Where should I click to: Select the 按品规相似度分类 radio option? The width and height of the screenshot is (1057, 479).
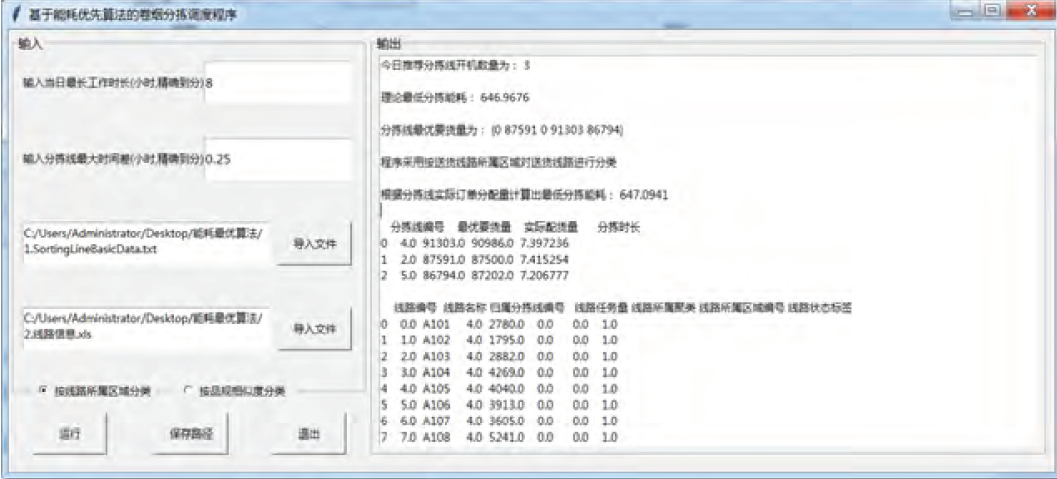[235, 391]
